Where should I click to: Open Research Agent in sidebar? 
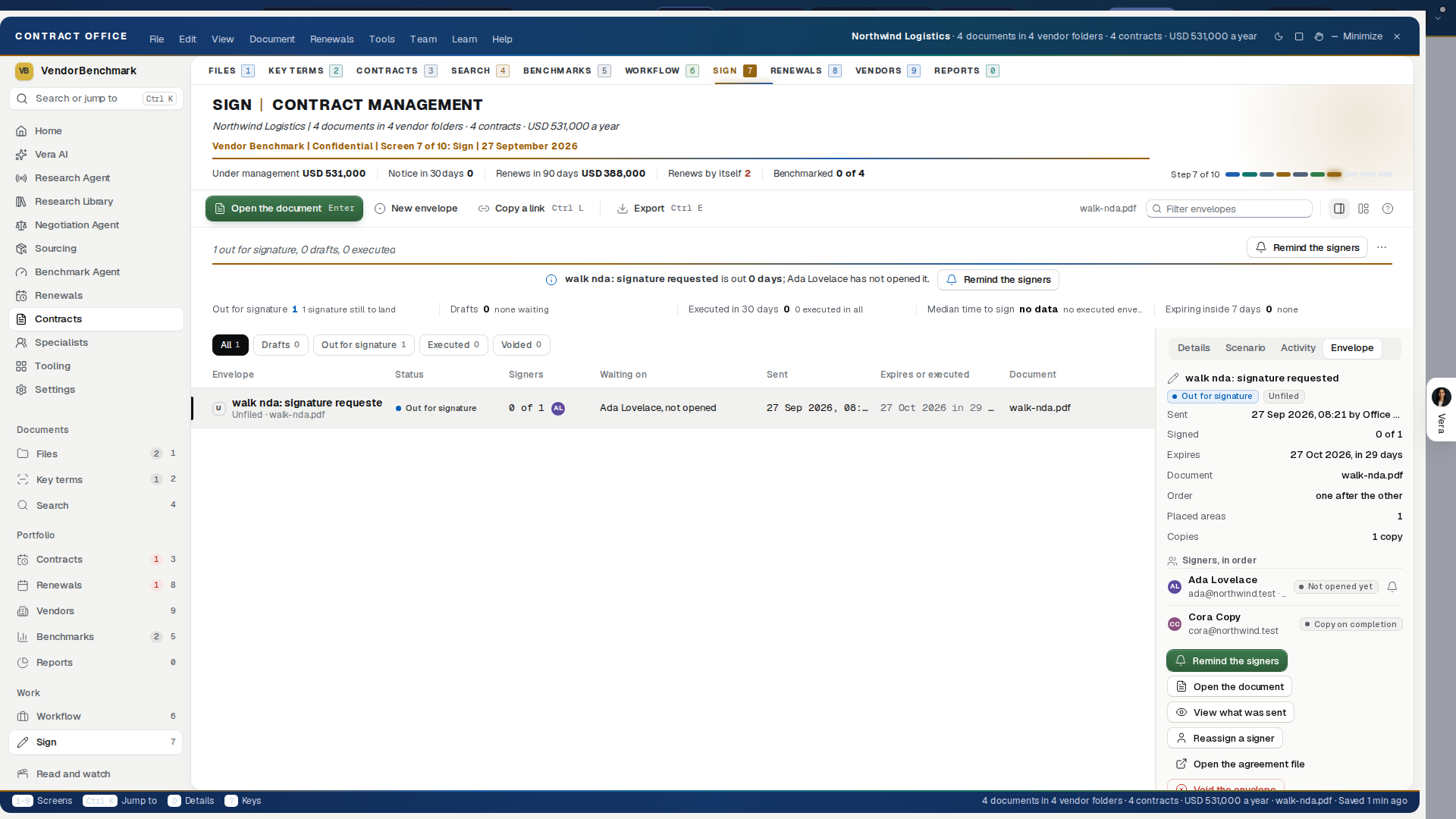pos(96,177)
